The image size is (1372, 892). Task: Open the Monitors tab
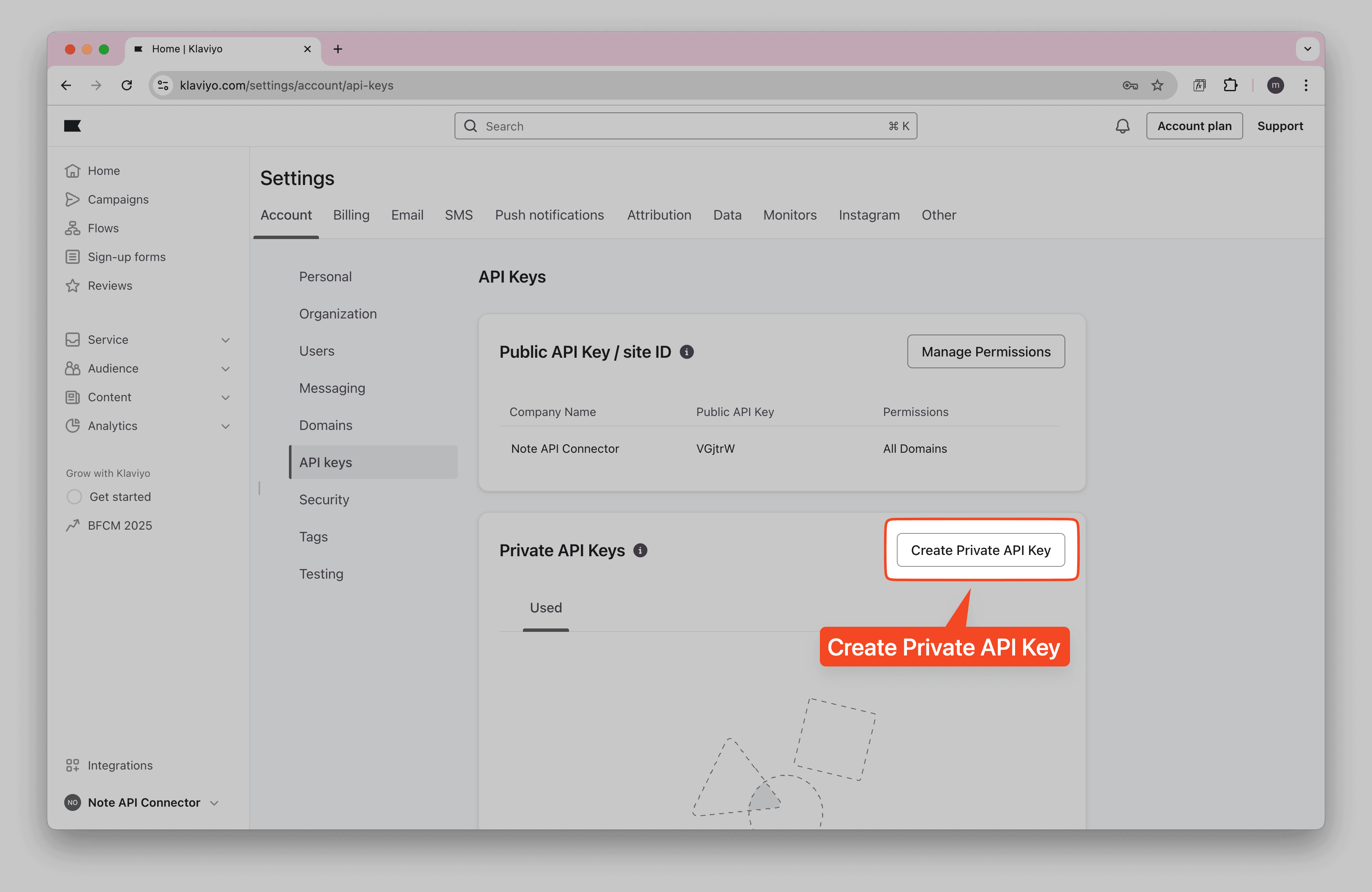tap(790, 215)
